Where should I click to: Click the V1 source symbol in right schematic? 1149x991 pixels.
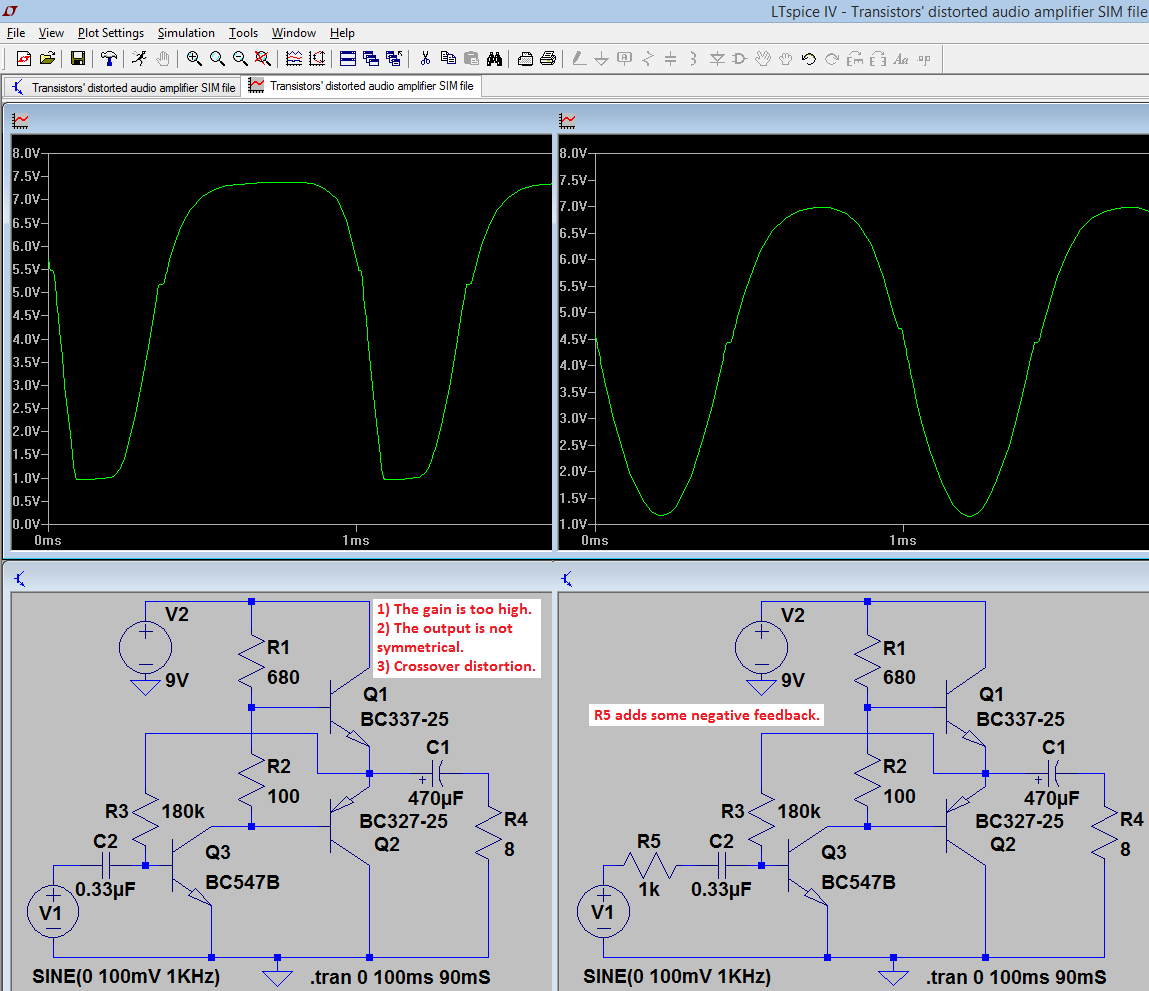pyautogui.click(x=603, y=913)
